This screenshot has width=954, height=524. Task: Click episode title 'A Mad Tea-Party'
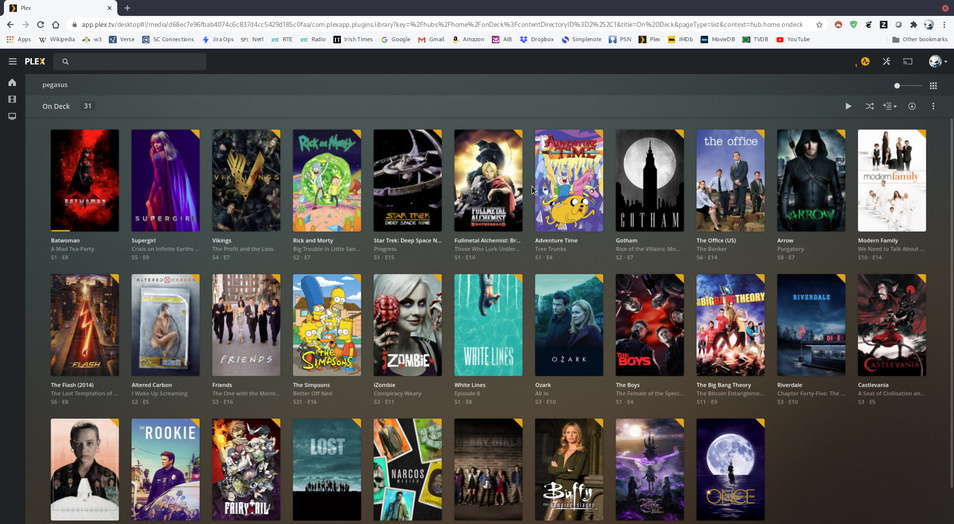(x=72, y=249)
